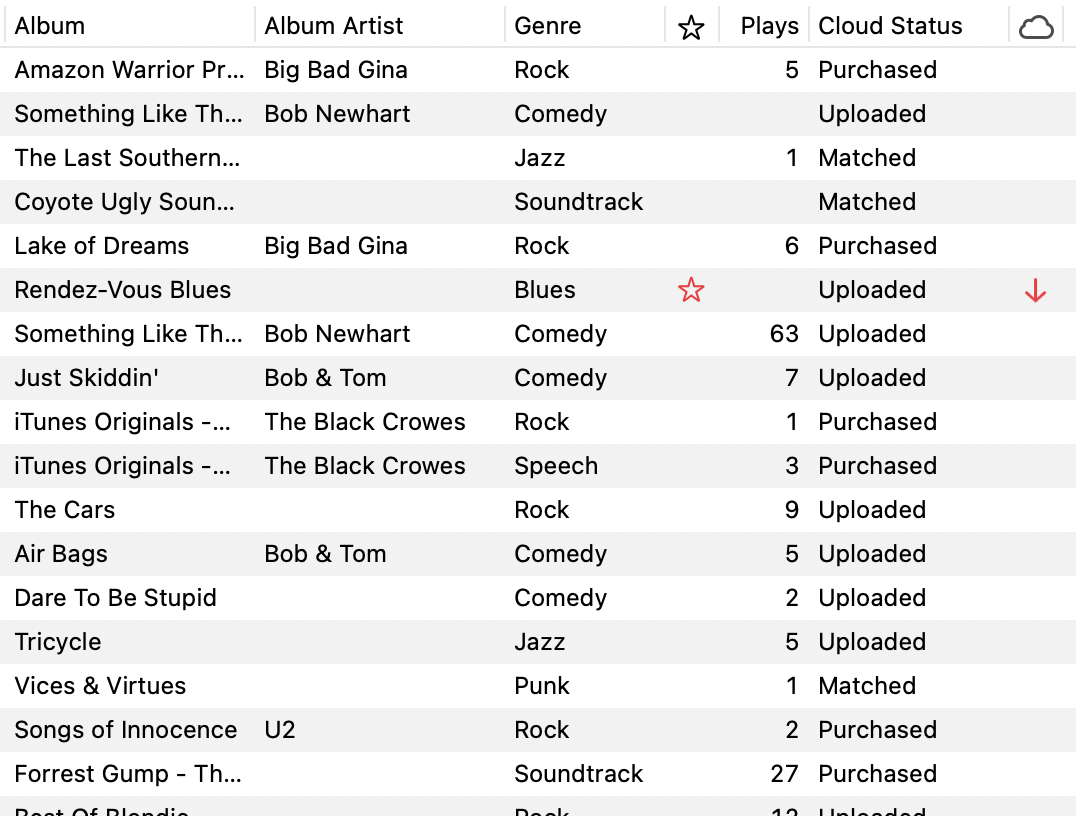Select the Amazon Warrior Princess album row
Viewport: 1076px width, 816px height.
pos(538,70)
